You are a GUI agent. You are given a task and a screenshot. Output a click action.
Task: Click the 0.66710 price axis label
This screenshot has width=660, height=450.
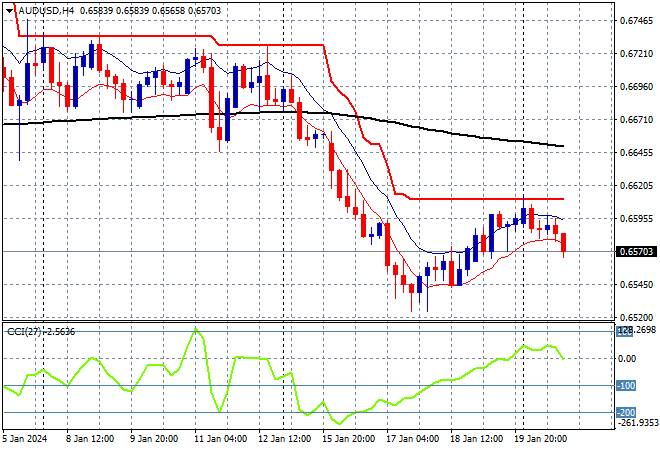[636, 120]
